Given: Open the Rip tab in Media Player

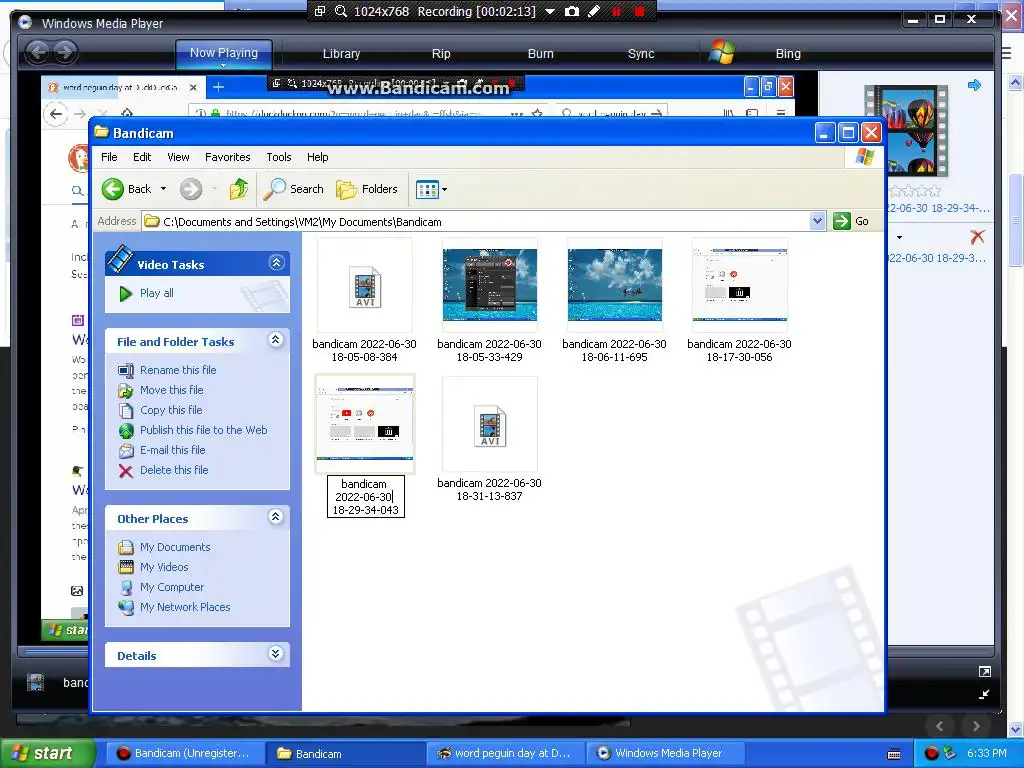Looking at the screenshot, I should (441, 54).
